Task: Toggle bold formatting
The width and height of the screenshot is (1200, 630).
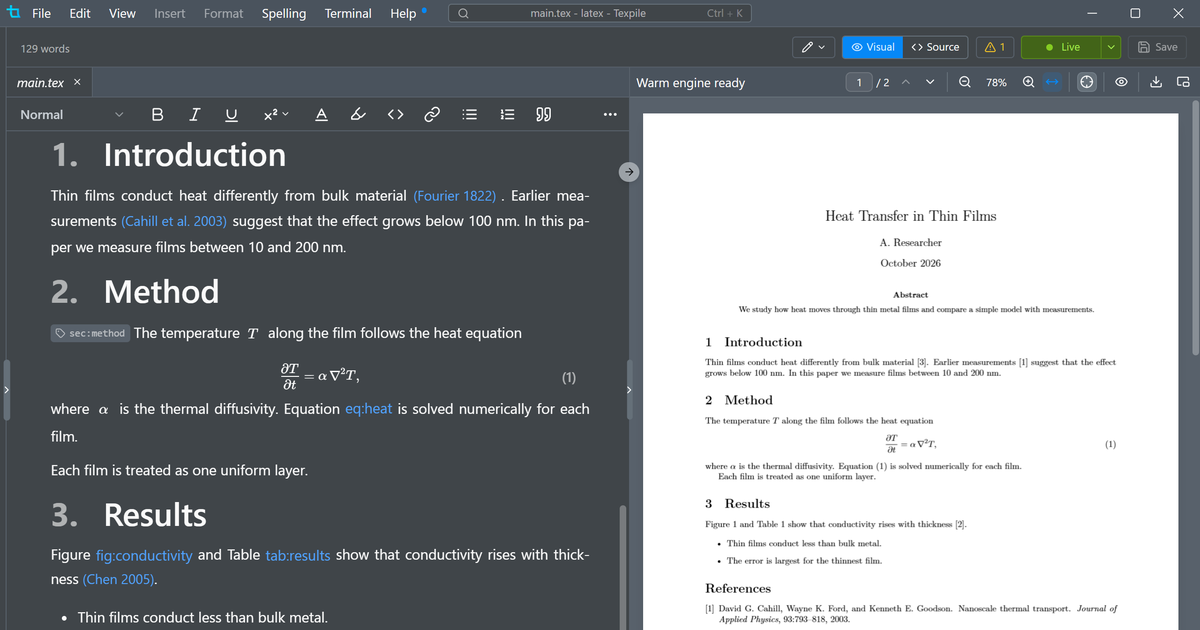Action: point(158,115)
